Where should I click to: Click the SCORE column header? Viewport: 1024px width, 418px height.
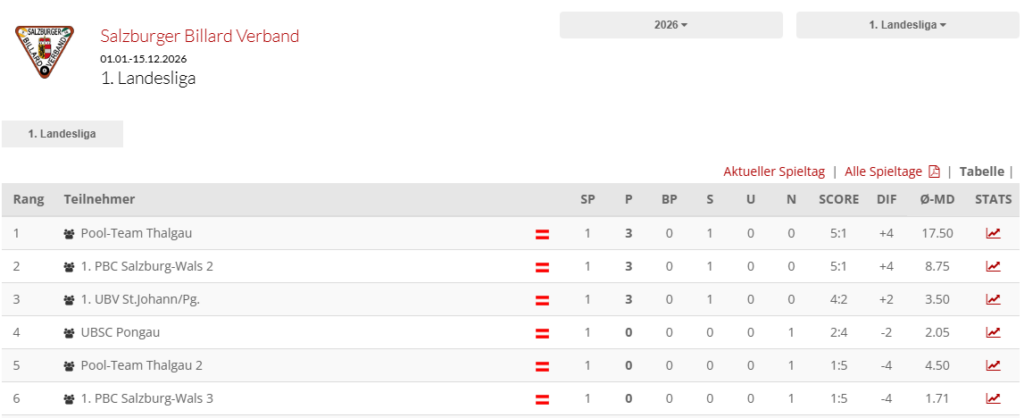click(x=838, y=199)
